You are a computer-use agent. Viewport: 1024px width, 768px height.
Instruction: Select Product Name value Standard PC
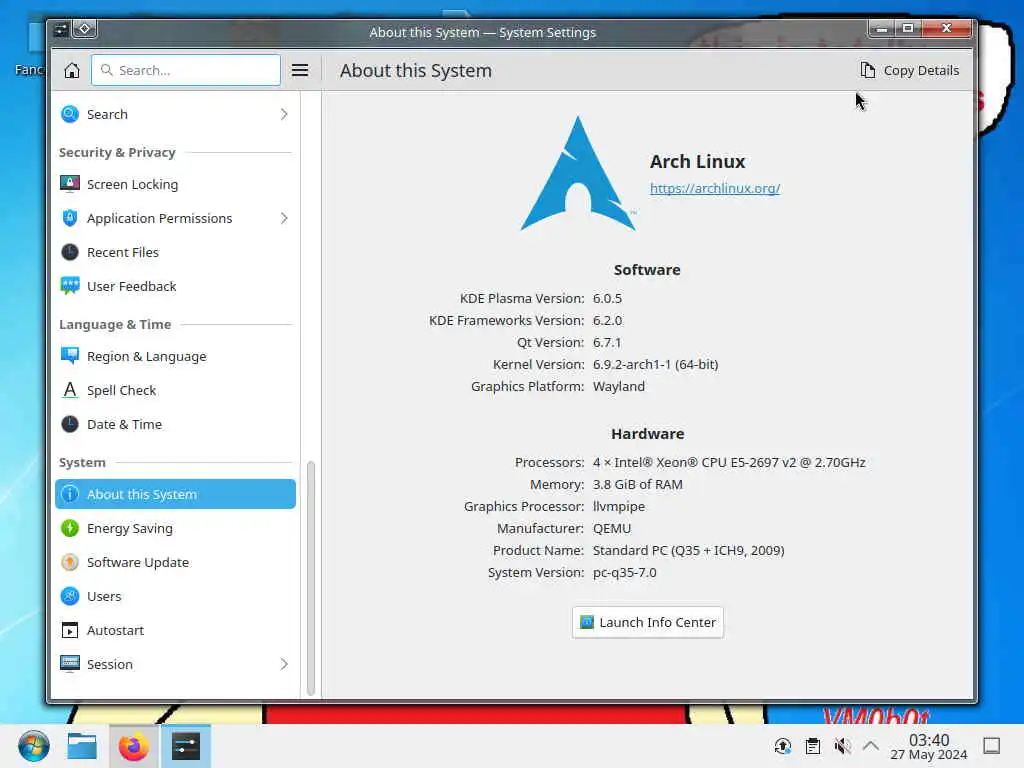[688, 551]
